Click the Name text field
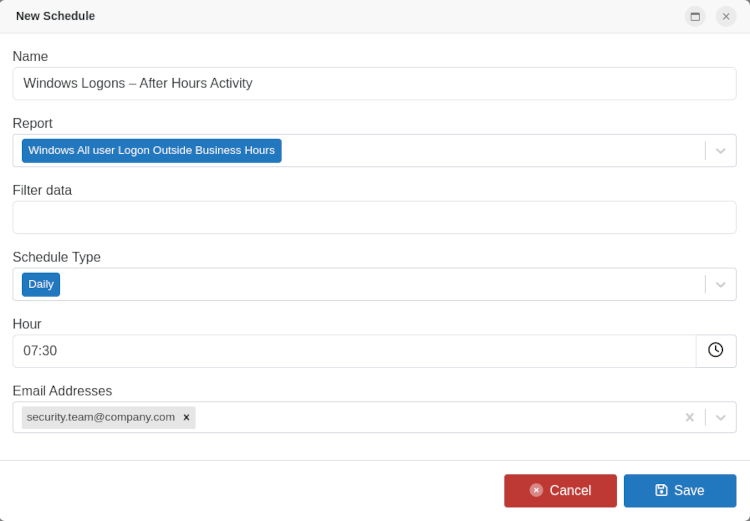The height and width of the screenshot is (521, 750). 374,84
